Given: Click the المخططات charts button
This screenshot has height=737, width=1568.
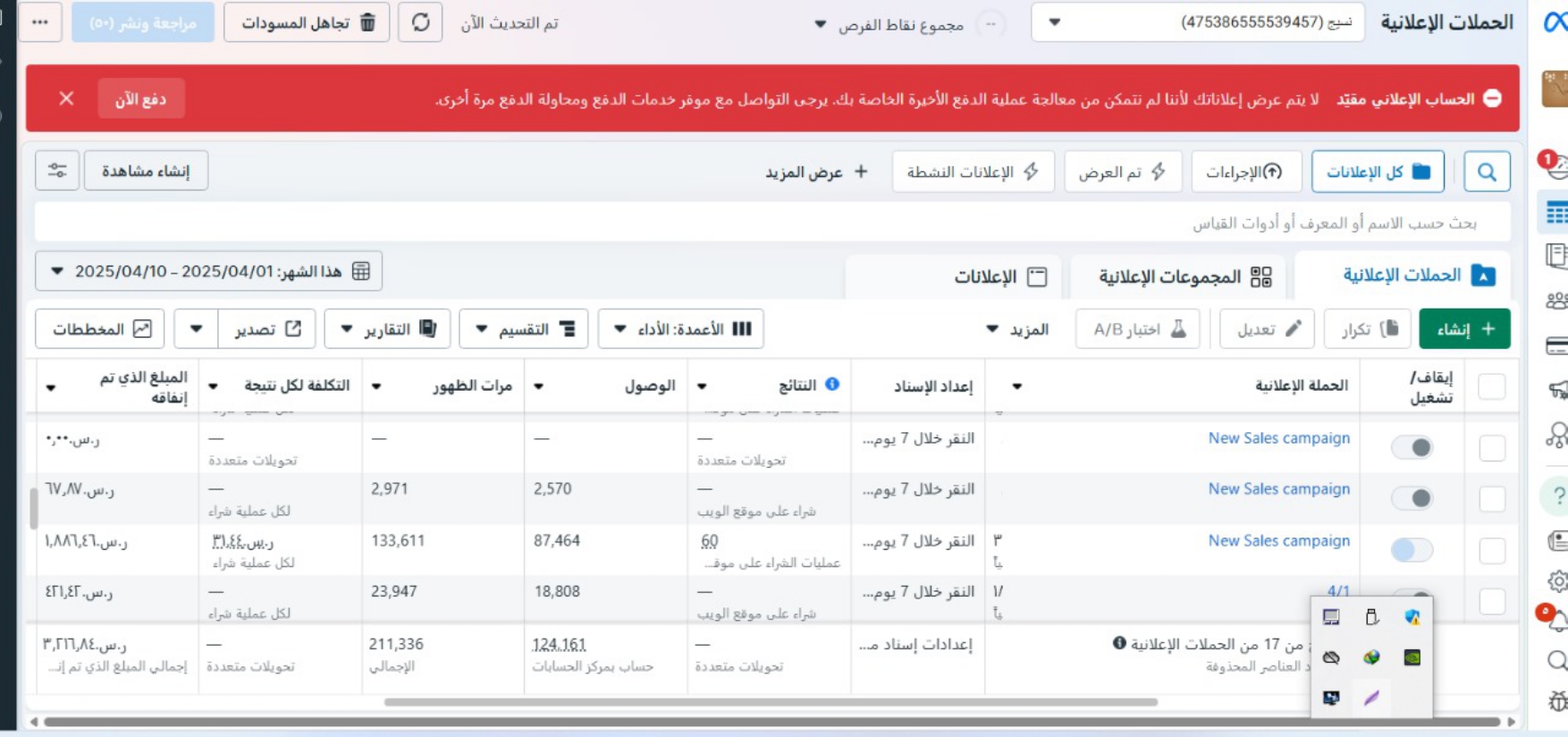Looking at the screenshot, I should [100, 329].
